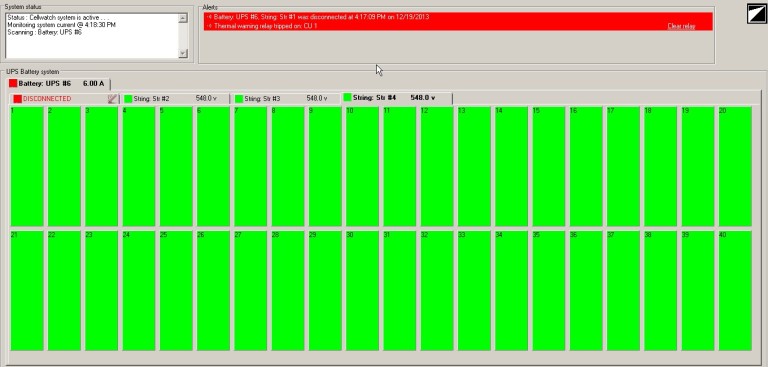This screenshot has height=367, width=768.
Task: Click the System status scroll down arrow
Action: (x=183, y=53)
